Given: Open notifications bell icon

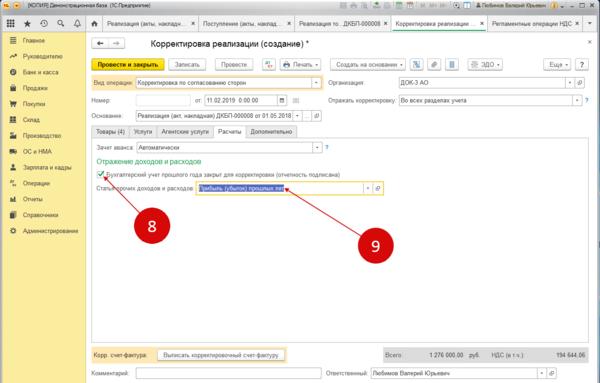Looking at the screenshot, I should pyautogui.click(x=77, y=24).
